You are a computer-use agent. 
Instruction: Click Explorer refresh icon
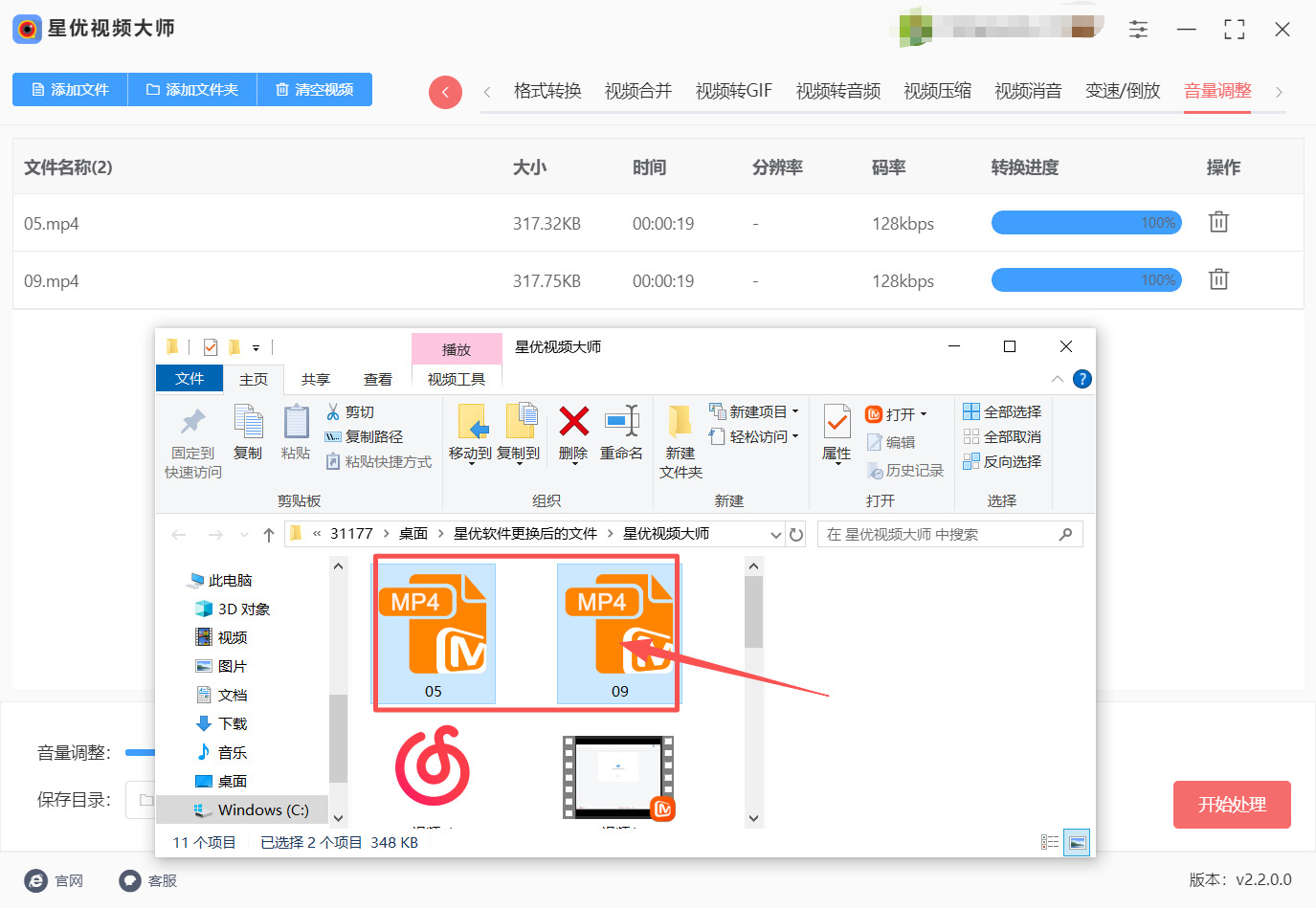pyautogui.click(x=796, y=535)
